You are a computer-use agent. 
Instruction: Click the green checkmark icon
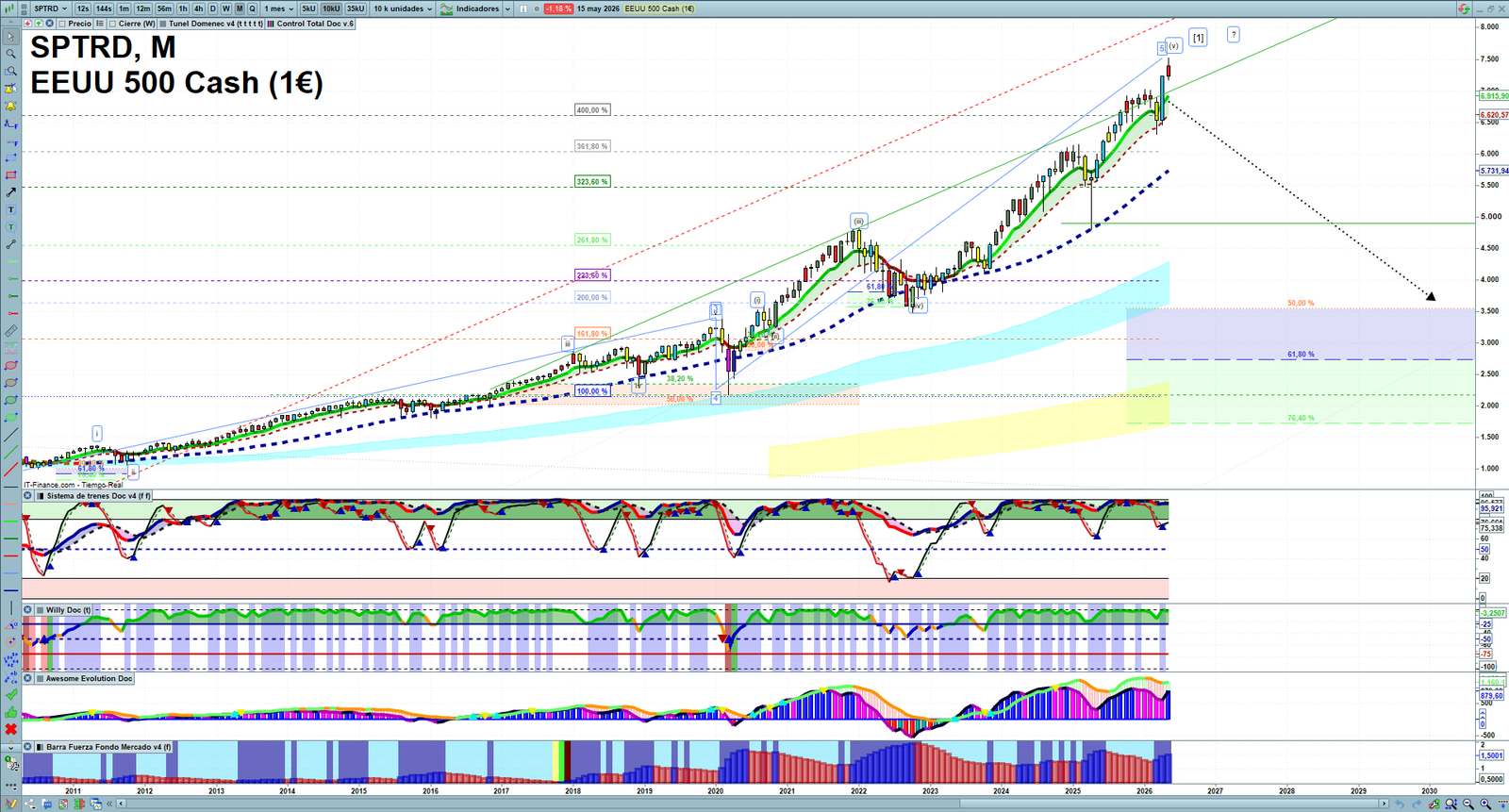click(x=10, y=695)
